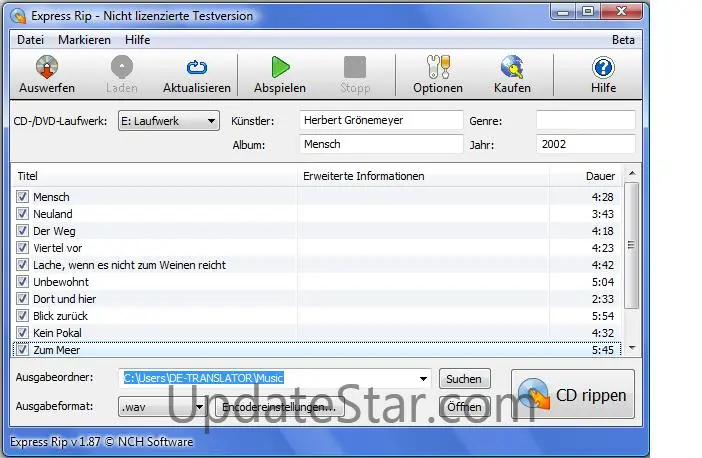Open the Hilfe question mark icon
702x458 pixels.
pyautogui.click(x=603, y=67)
